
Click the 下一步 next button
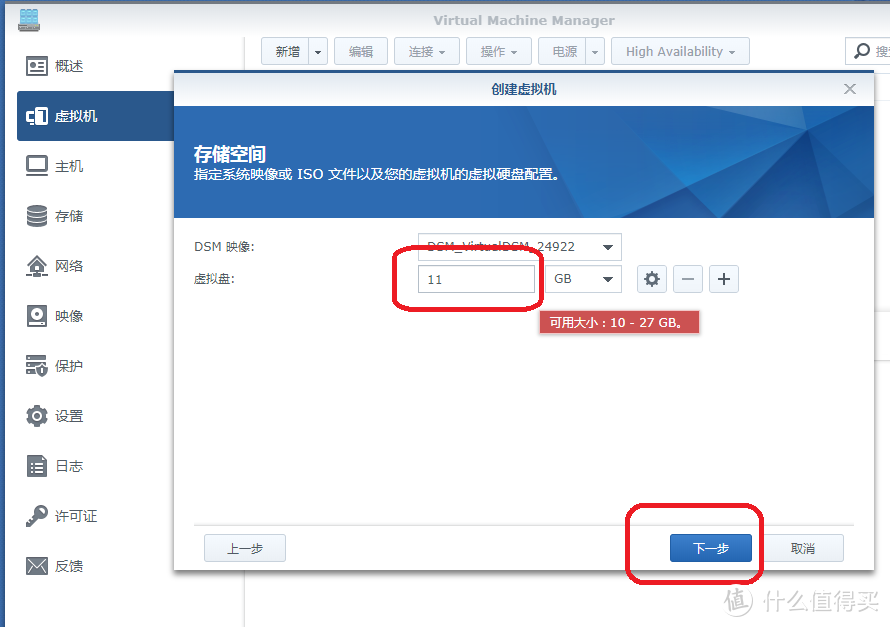711,548
